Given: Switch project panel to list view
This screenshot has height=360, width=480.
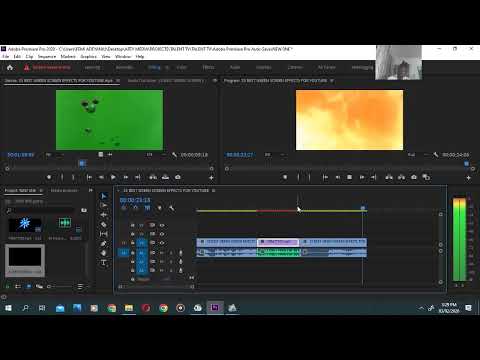Looking at the screenshot, I should [x=18, y=286].
